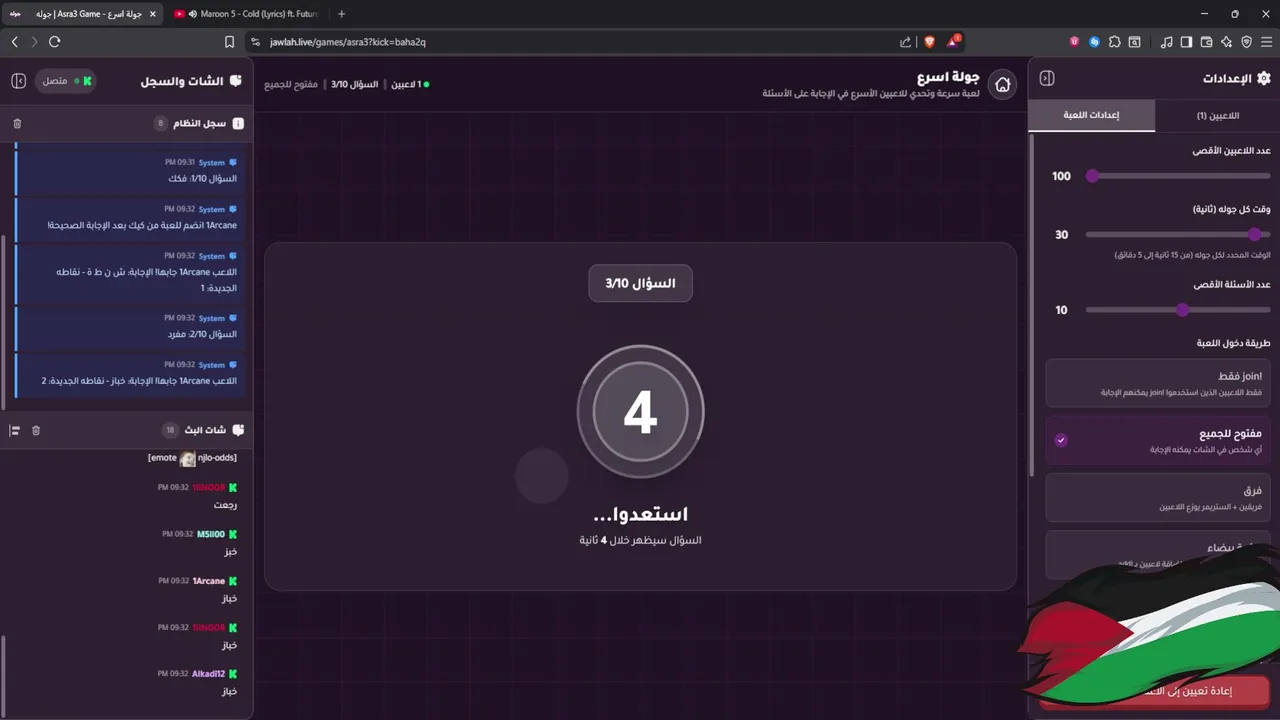Click the pink shield extension icon
Viewport: 1280px width, 720px height.
[1074, 42]
